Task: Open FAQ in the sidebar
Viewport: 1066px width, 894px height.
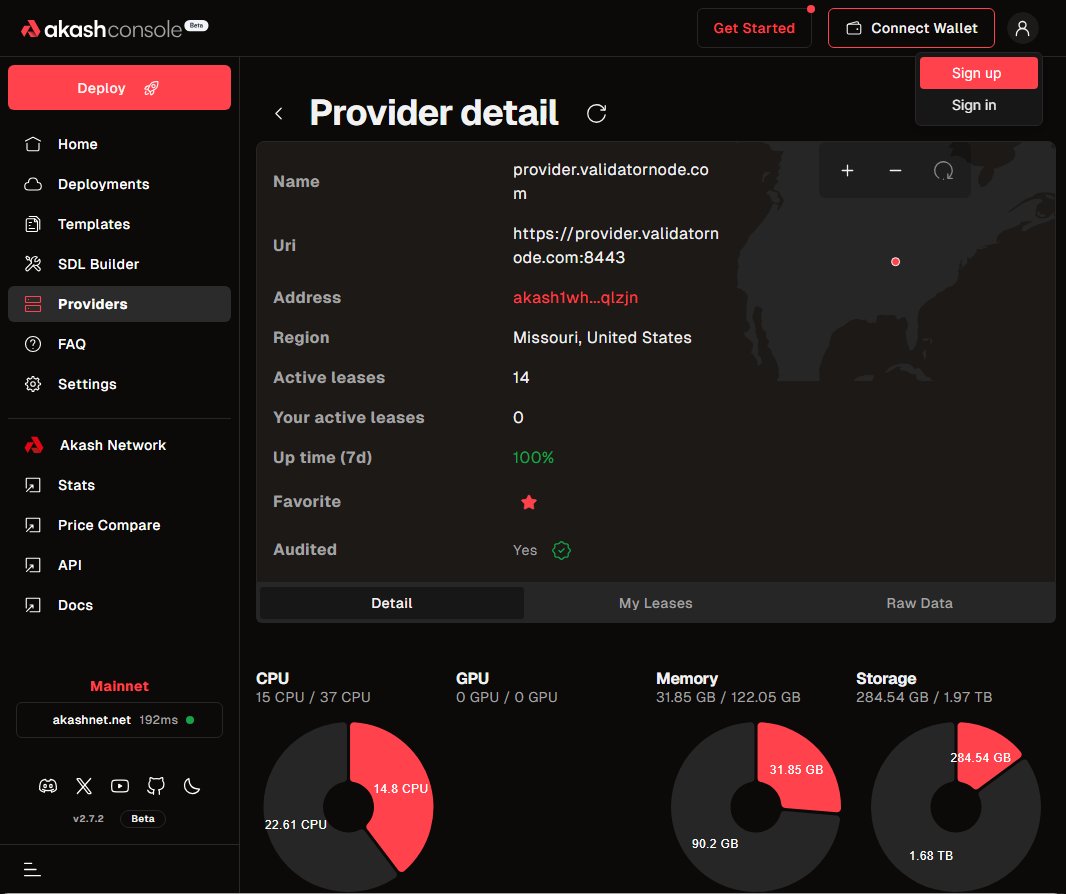Action: [x=120, y=344]
